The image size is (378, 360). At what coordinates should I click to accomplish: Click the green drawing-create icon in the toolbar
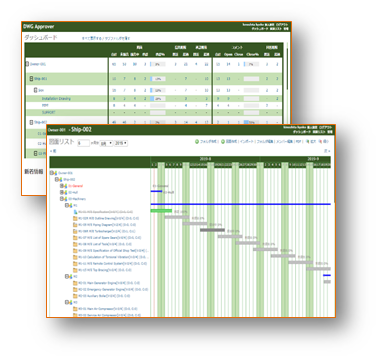point(223,142)
